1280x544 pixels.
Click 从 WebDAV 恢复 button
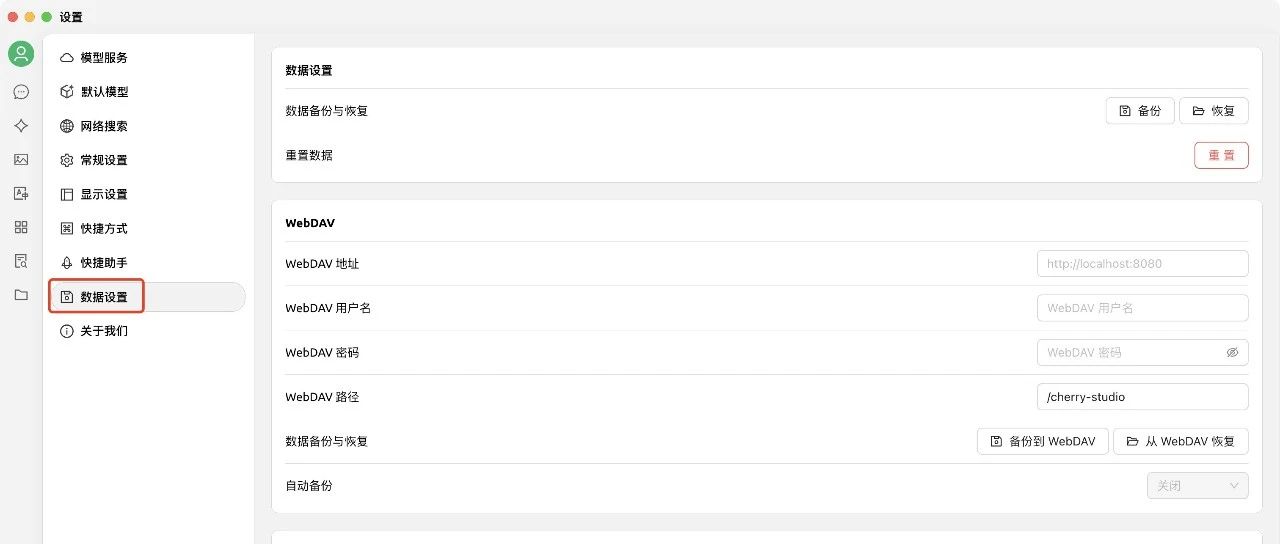point(1180,441)
